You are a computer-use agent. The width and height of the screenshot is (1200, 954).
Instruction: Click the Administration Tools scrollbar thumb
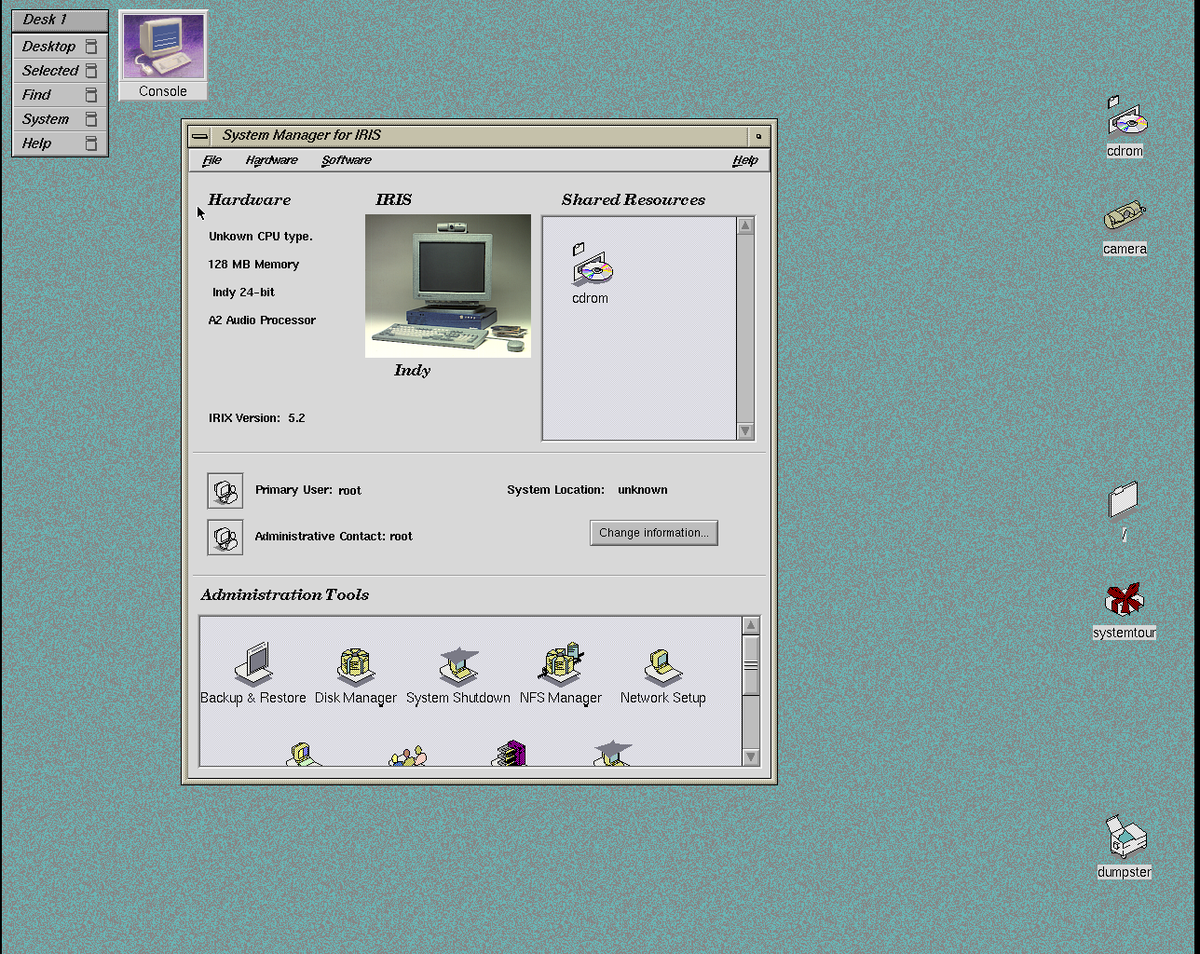(x=751, y=664)
